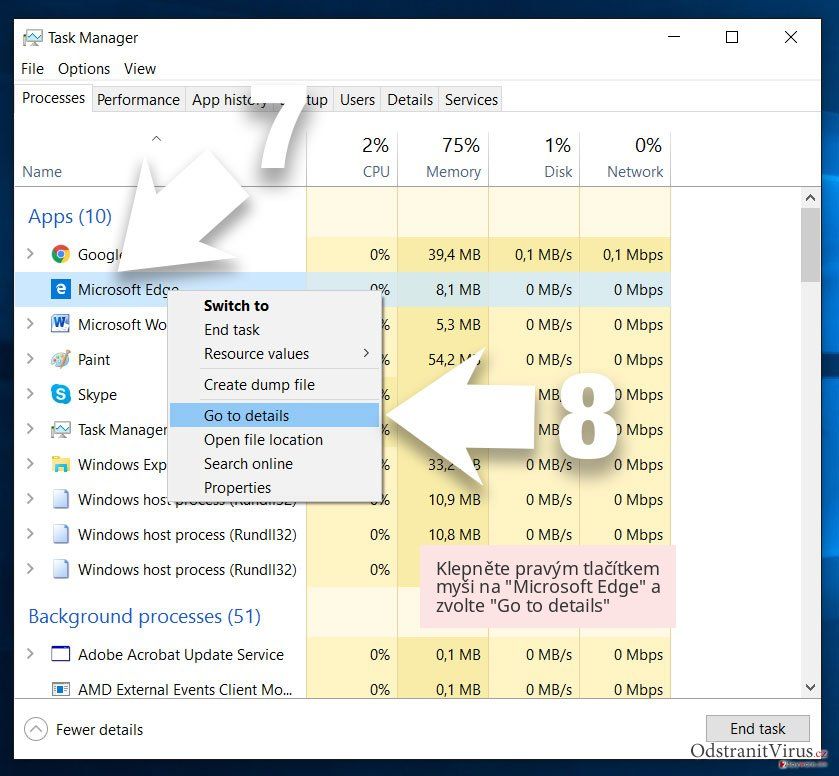Screen dimensions: 839x776
Task: Sort by the Name column header
Action: (x=42, y=172)
